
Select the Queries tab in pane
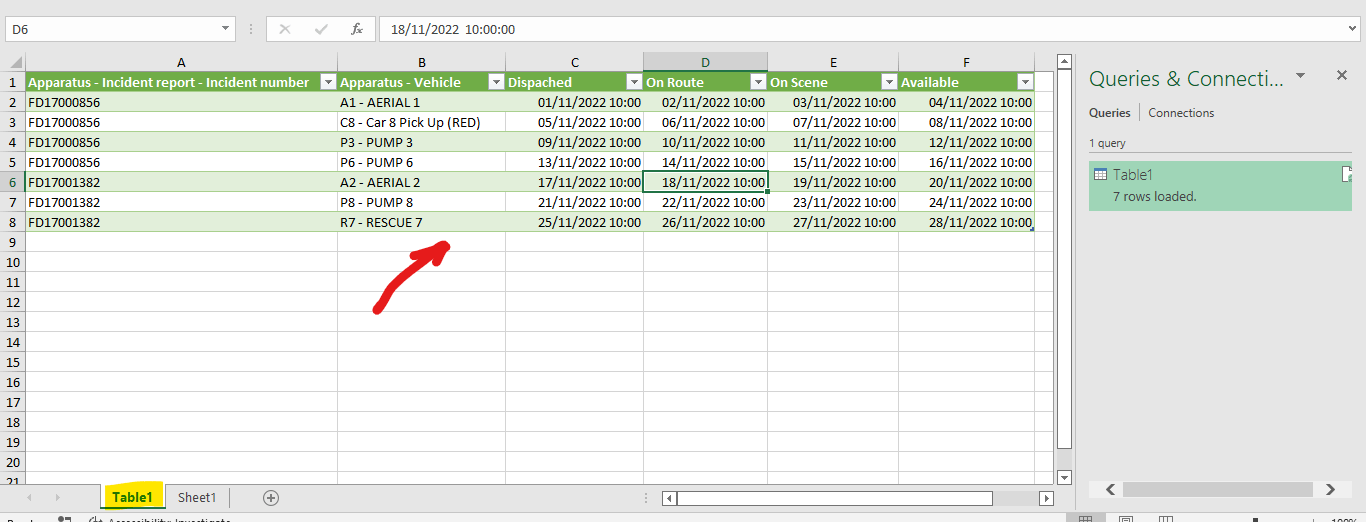1110,113
